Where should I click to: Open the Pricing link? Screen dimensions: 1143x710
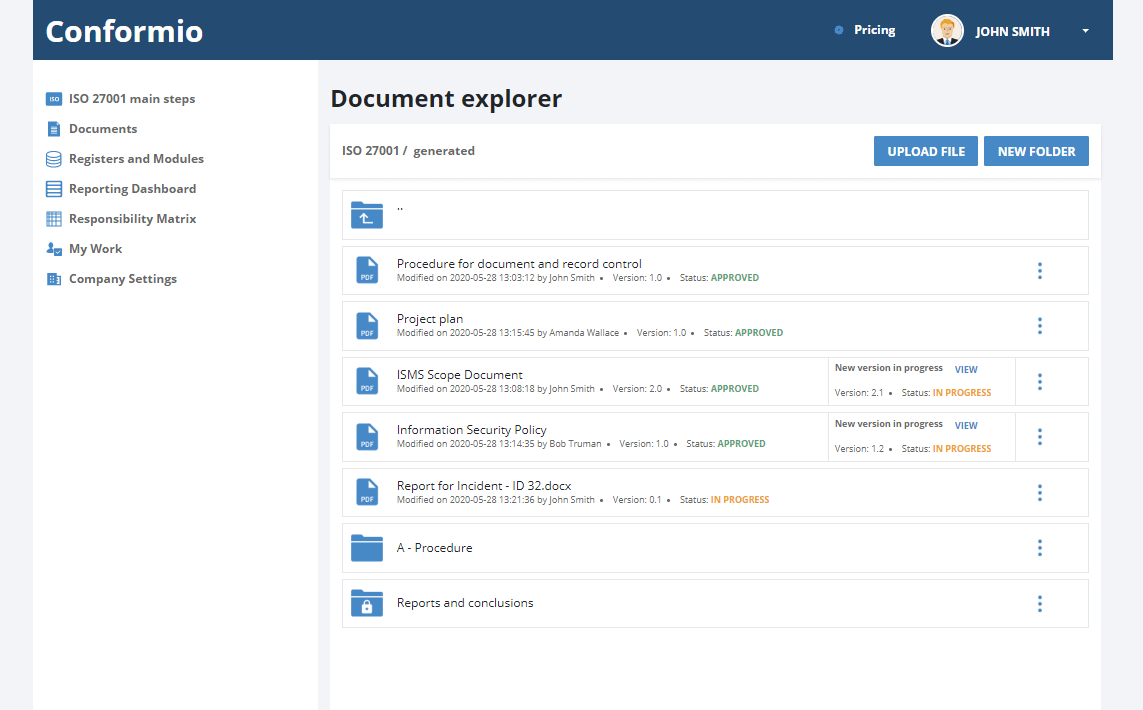(875, 30)
